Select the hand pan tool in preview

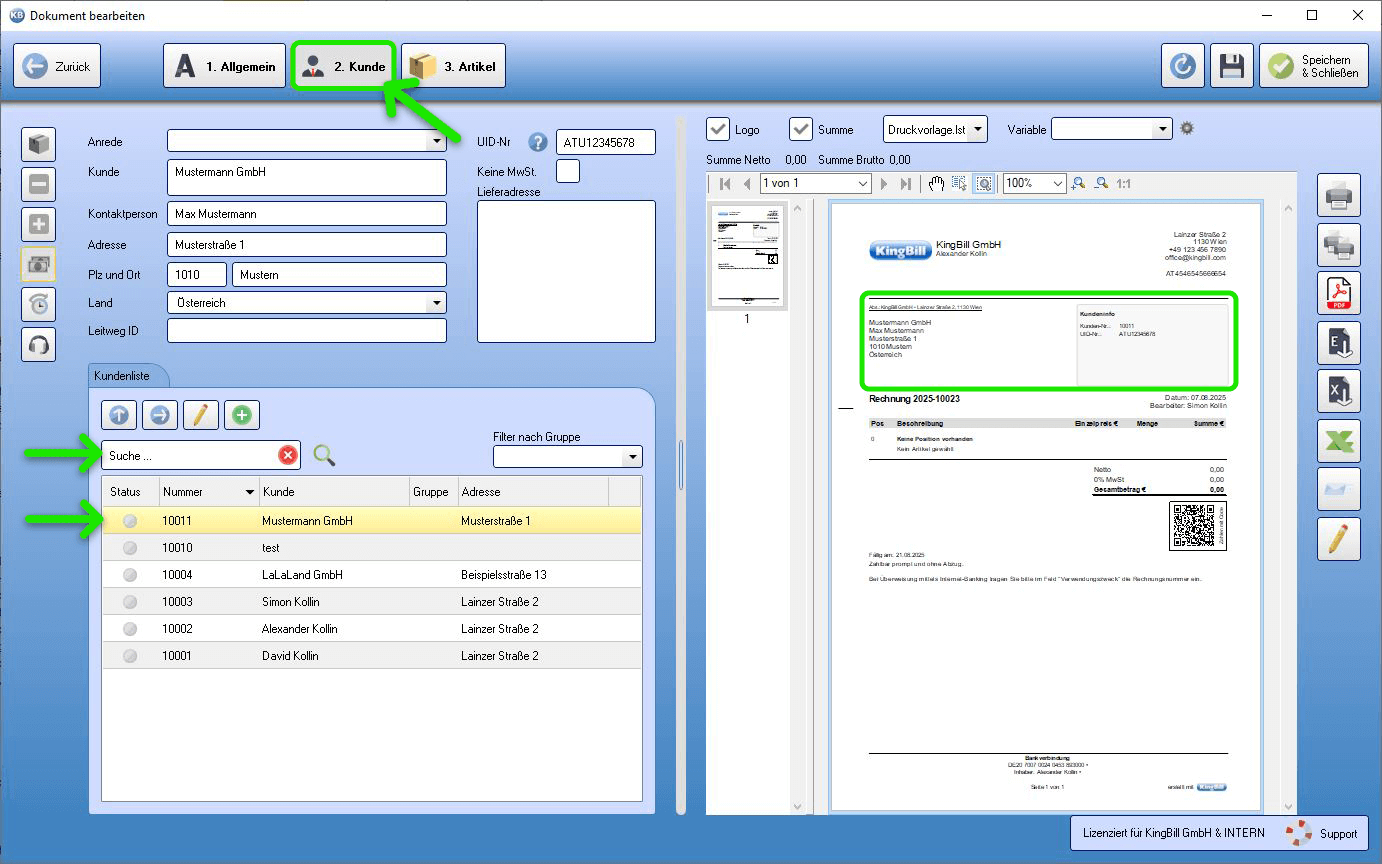point(936,184)
